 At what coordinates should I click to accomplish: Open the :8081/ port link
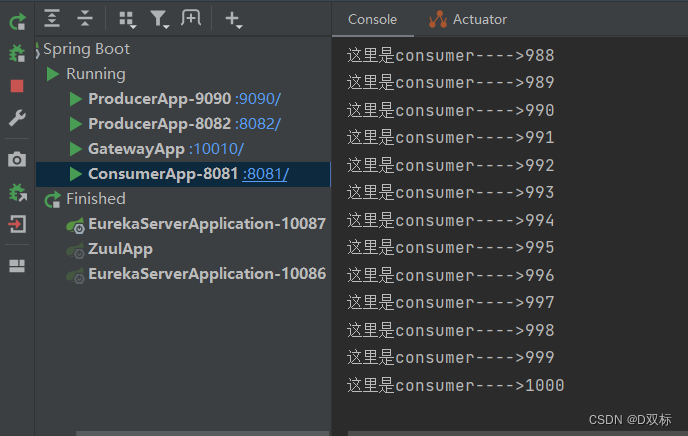pos(265,174)
